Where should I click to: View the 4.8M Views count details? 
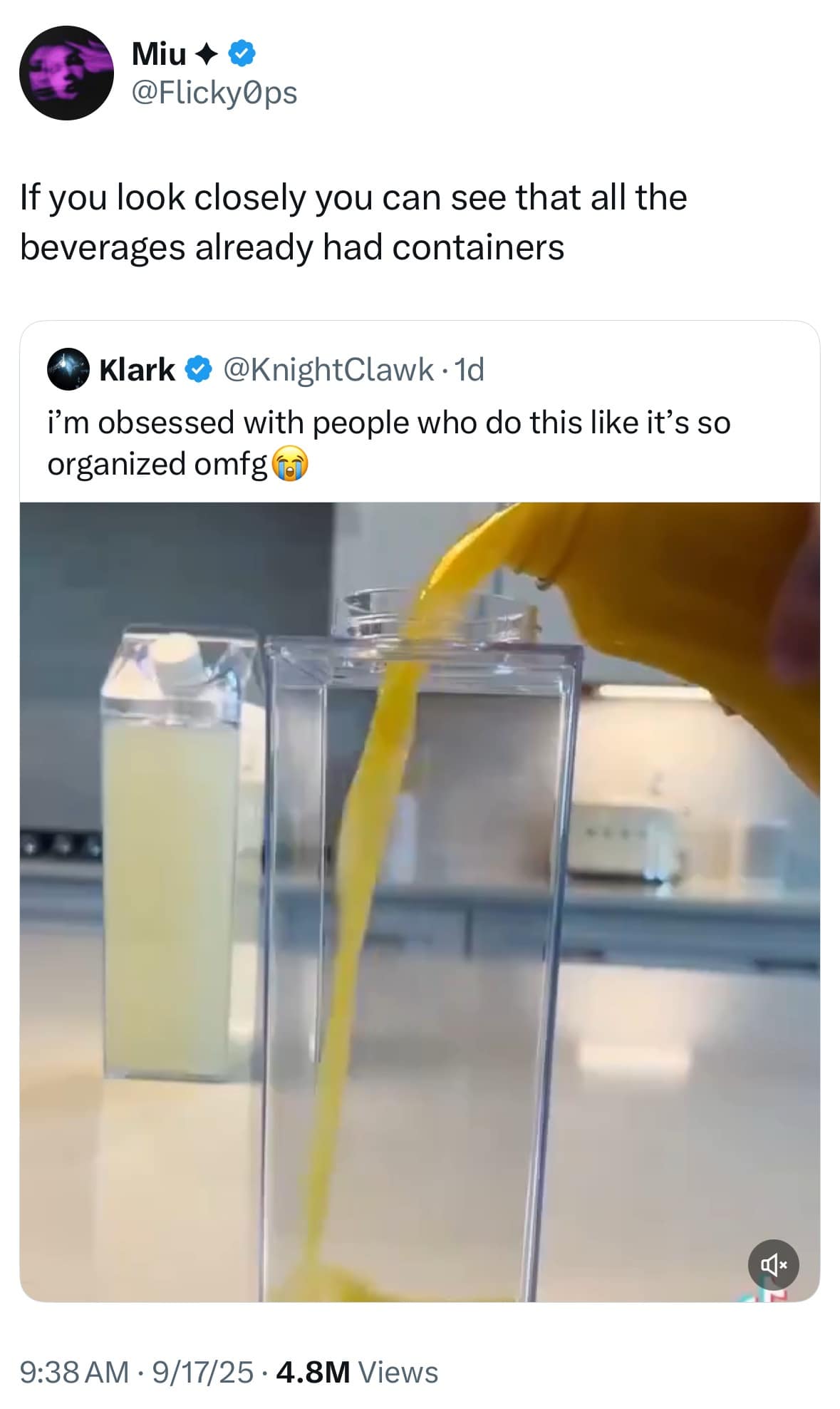(356, 1372)
